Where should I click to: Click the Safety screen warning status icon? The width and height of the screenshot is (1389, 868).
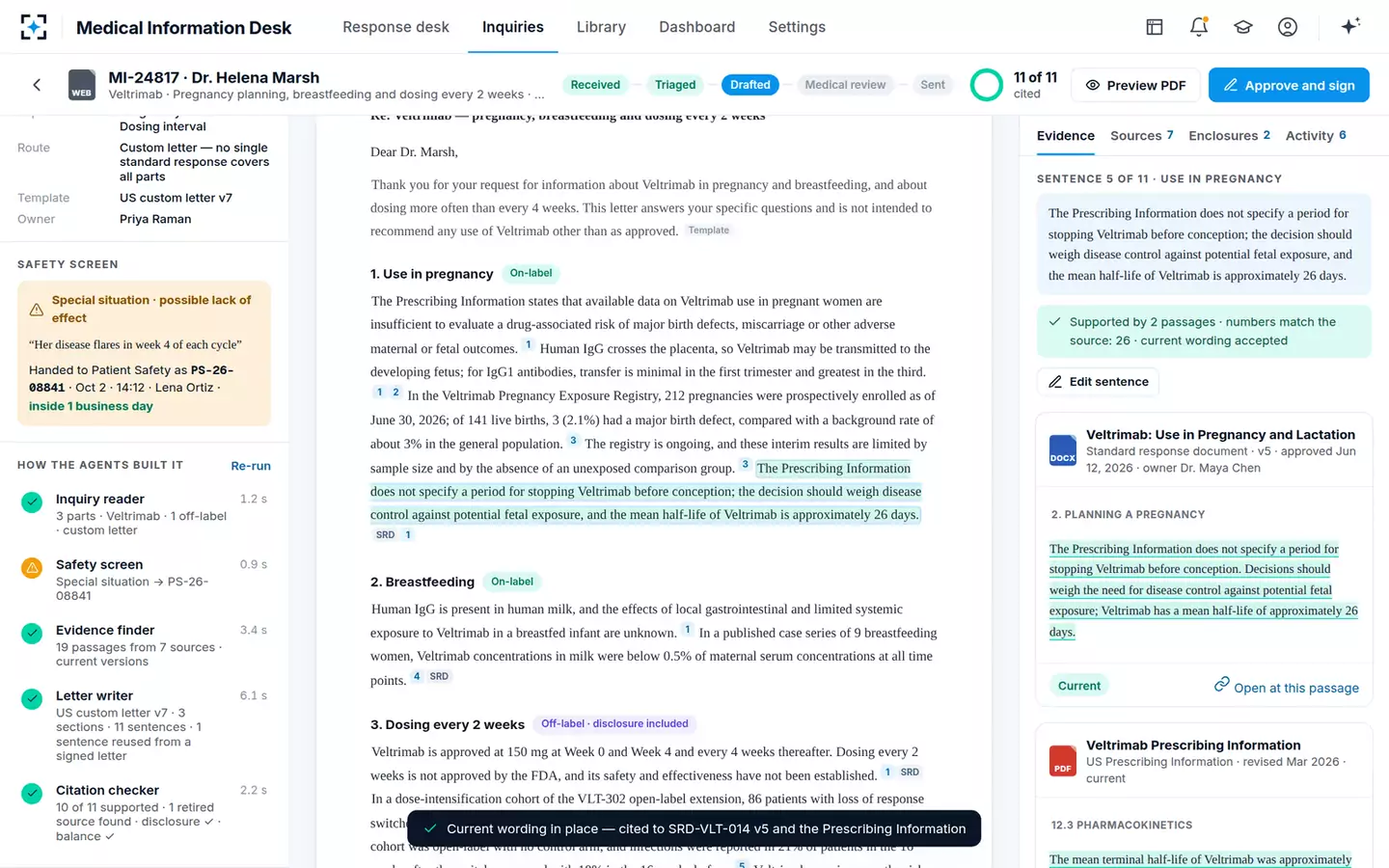point(32,567)
